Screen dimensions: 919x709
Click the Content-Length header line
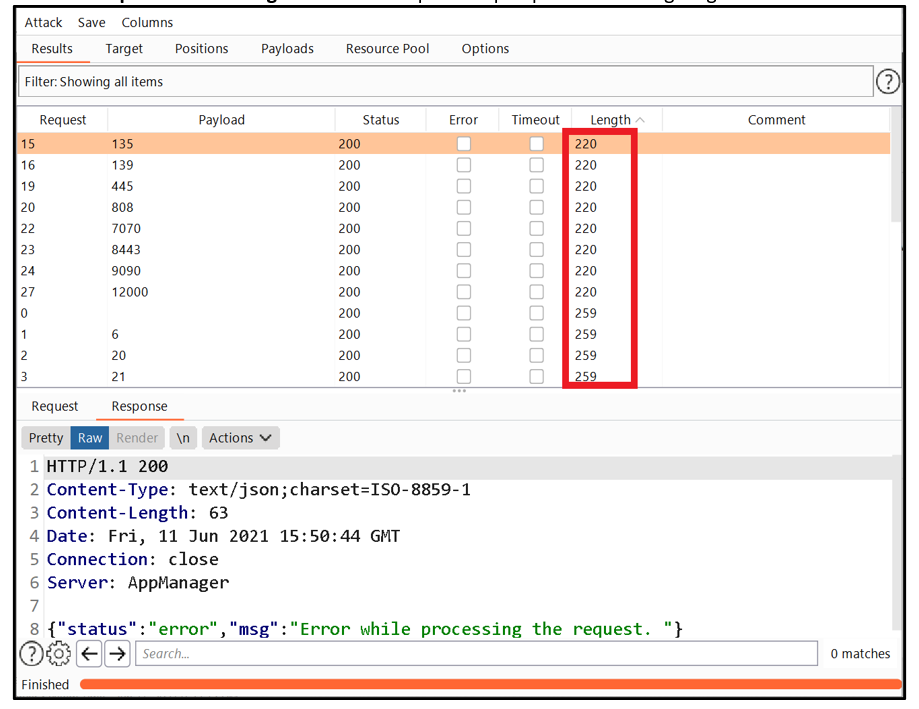pos(137,513)
